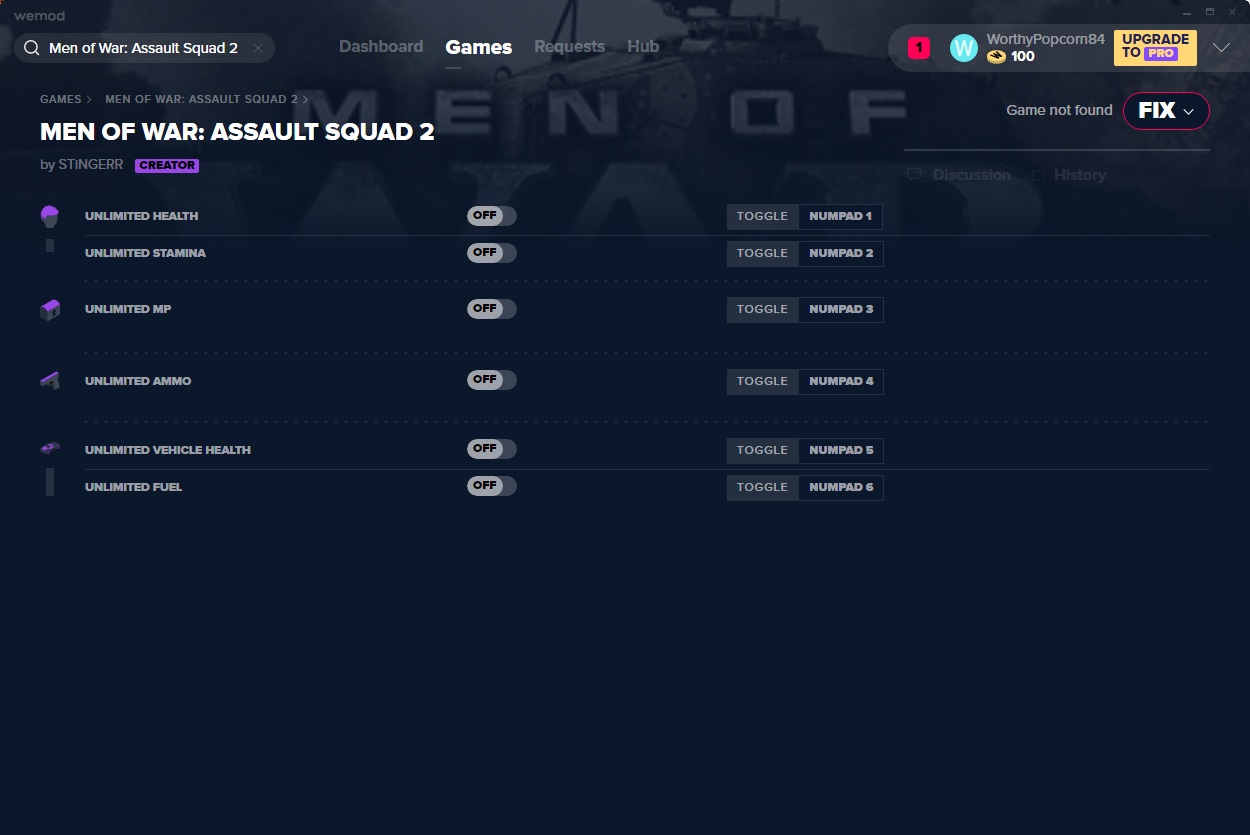1250x835 pixels.
Task: Open the GAMES breadcrumb link
Action: tap(61, 100)
